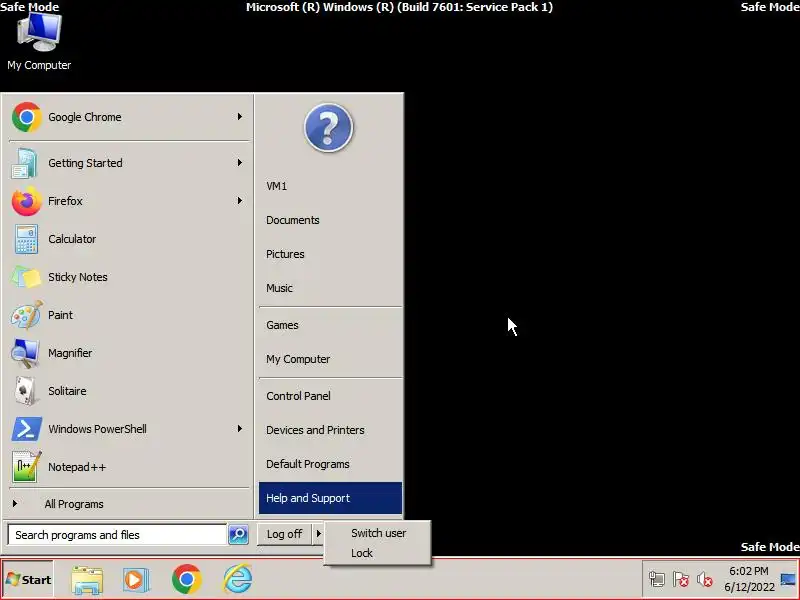The width and height of the screenshot is (800, 600).
Task: Select Switch user from the popup
Action: pyautogui.click(x=378, y=533)
